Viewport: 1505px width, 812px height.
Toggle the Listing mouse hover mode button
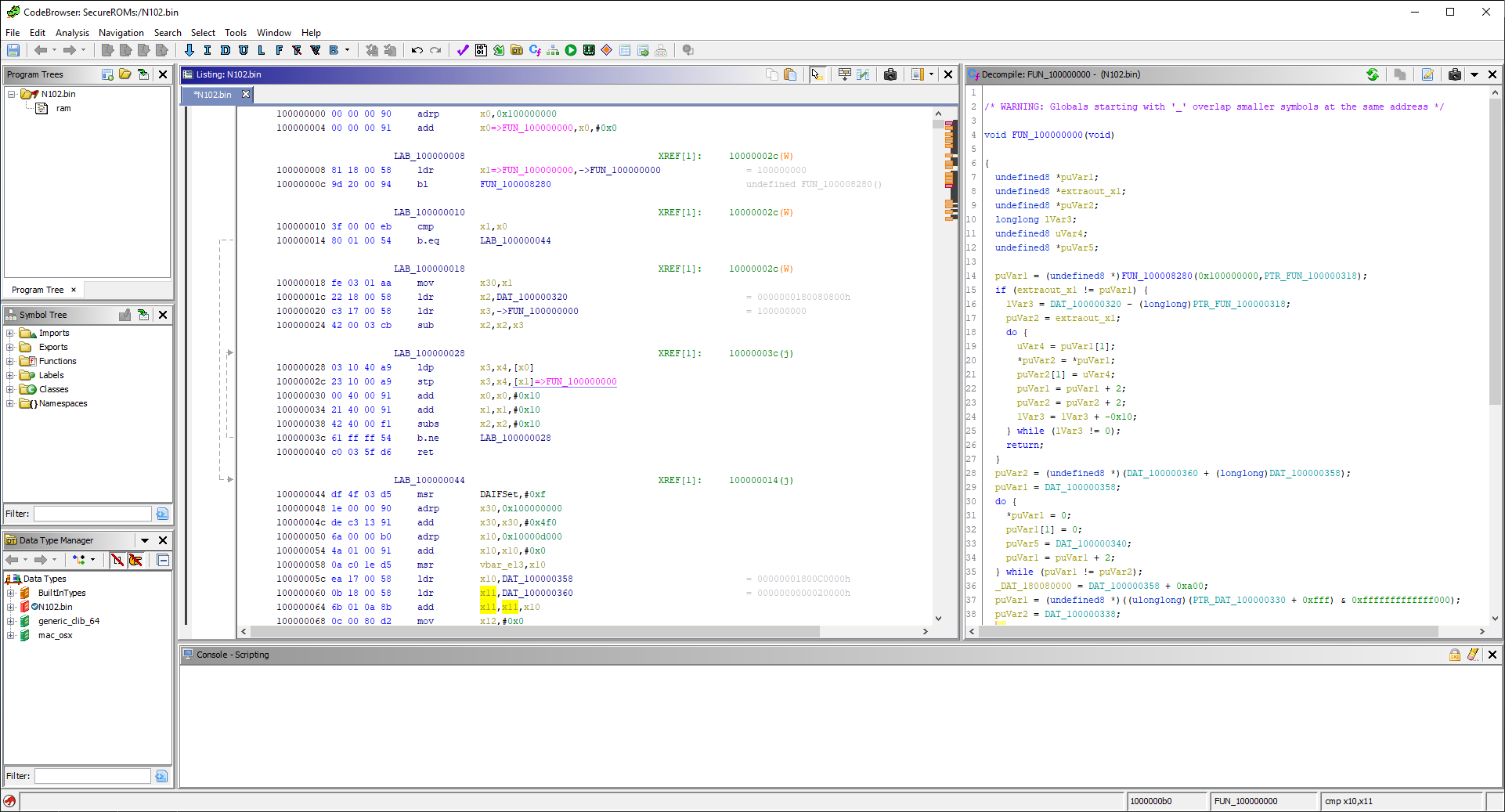(x=816, y=74)
